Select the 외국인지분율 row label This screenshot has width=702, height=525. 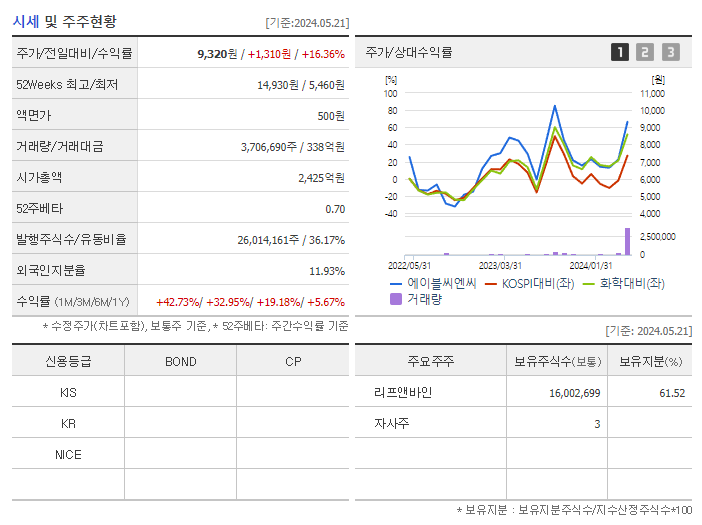tap(51, 270)
